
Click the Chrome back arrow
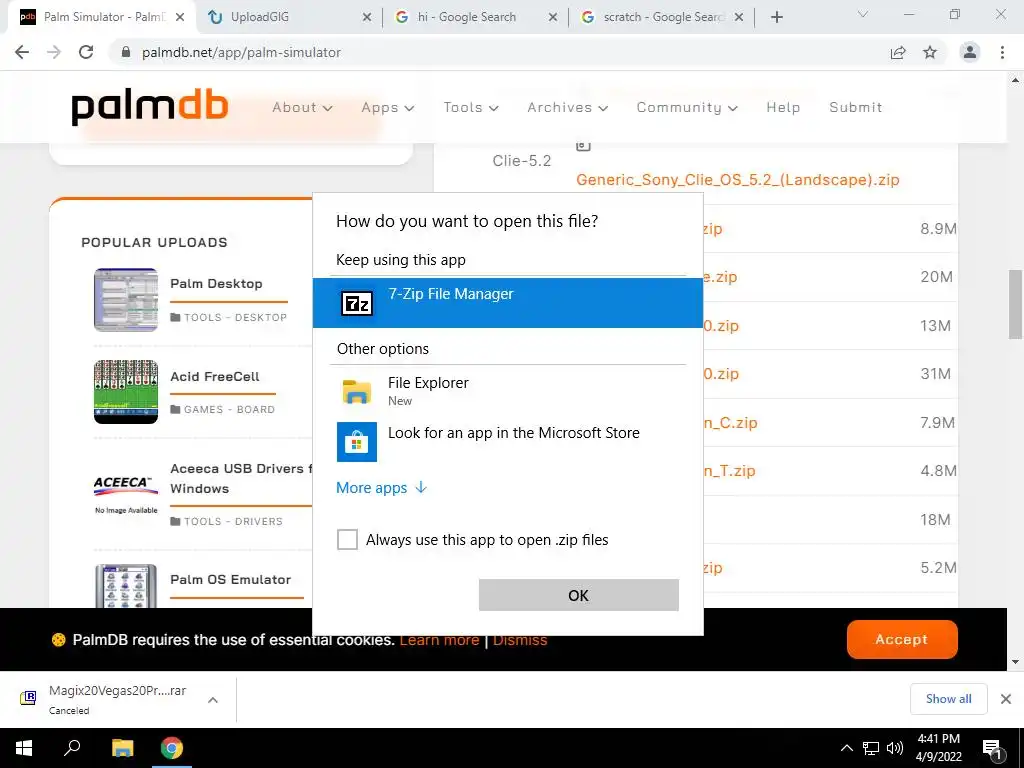(x=22, y=52)
